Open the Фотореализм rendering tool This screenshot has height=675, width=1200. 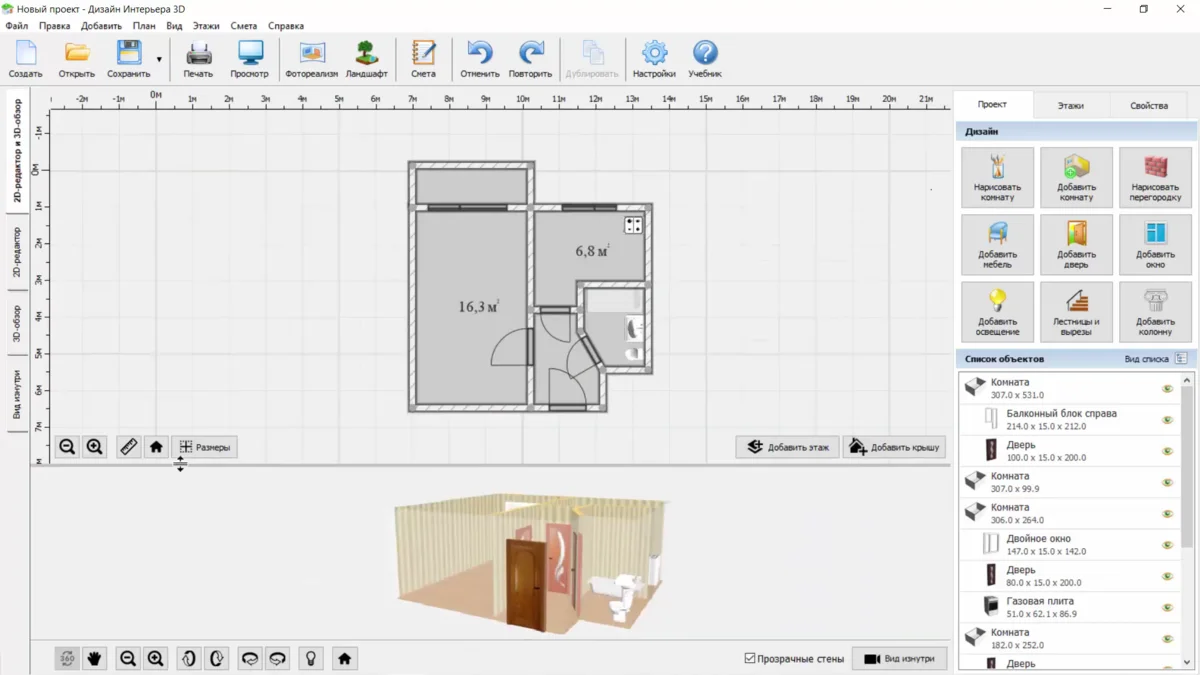(x=310, y=58)
